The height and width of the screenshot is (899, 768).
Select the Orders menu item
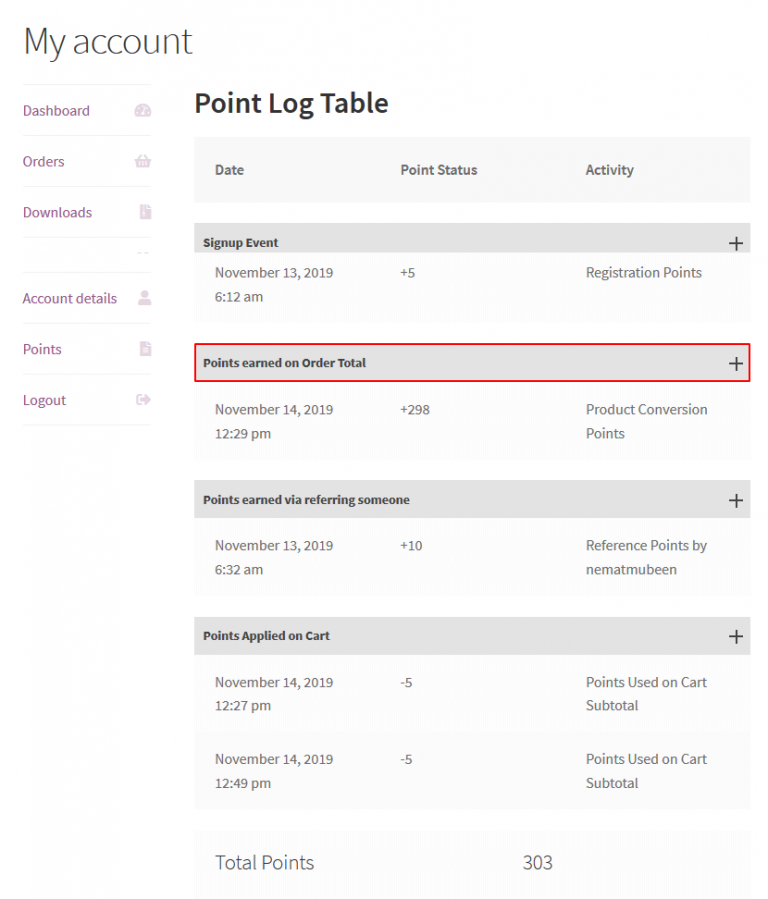click(x=44, y=161)
